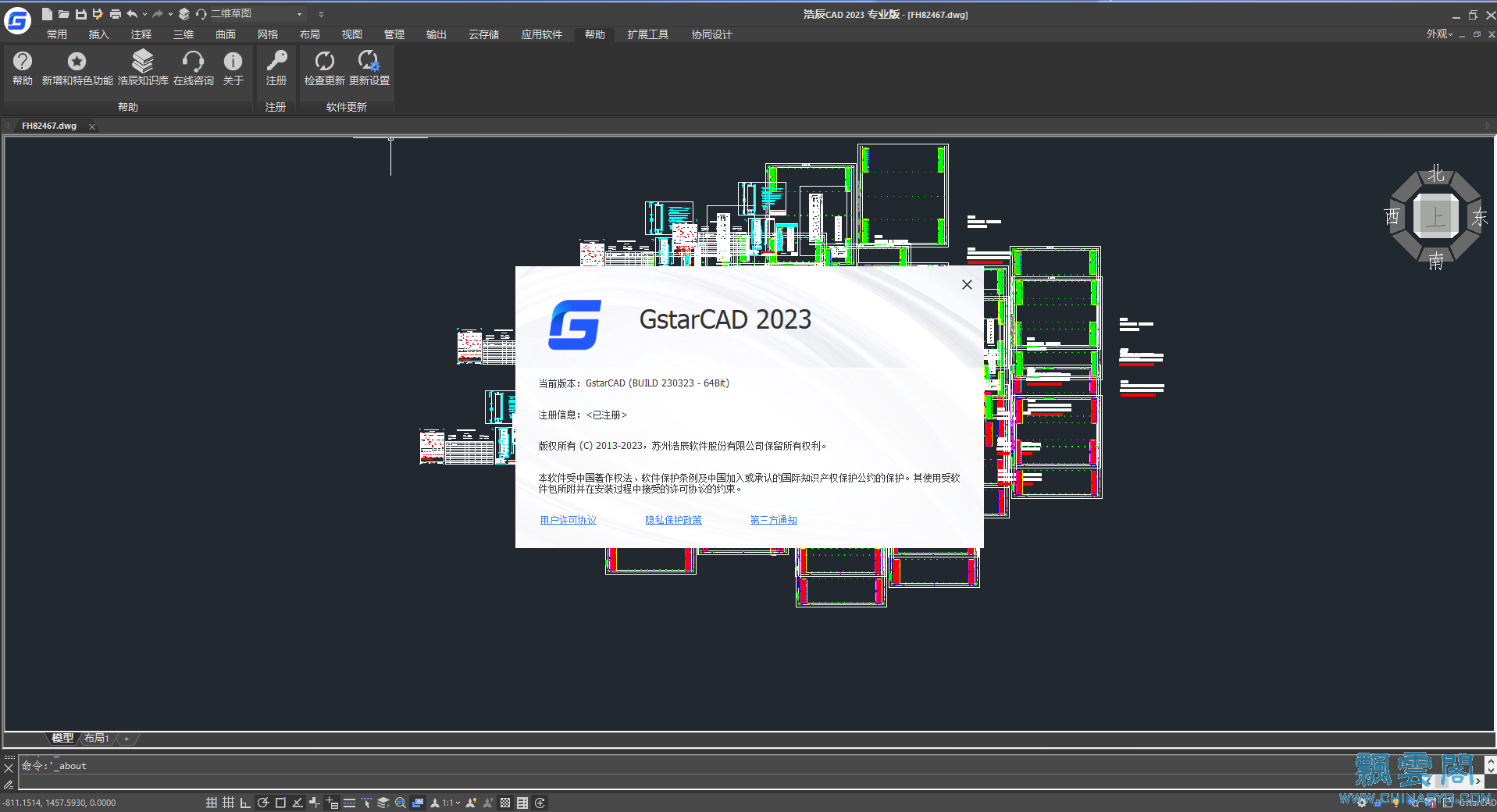Viewport: 1497px width, 812px height.
Task: Click the 南 direction on view cube
Action: pyautogui.click(x=1436, y=261)
